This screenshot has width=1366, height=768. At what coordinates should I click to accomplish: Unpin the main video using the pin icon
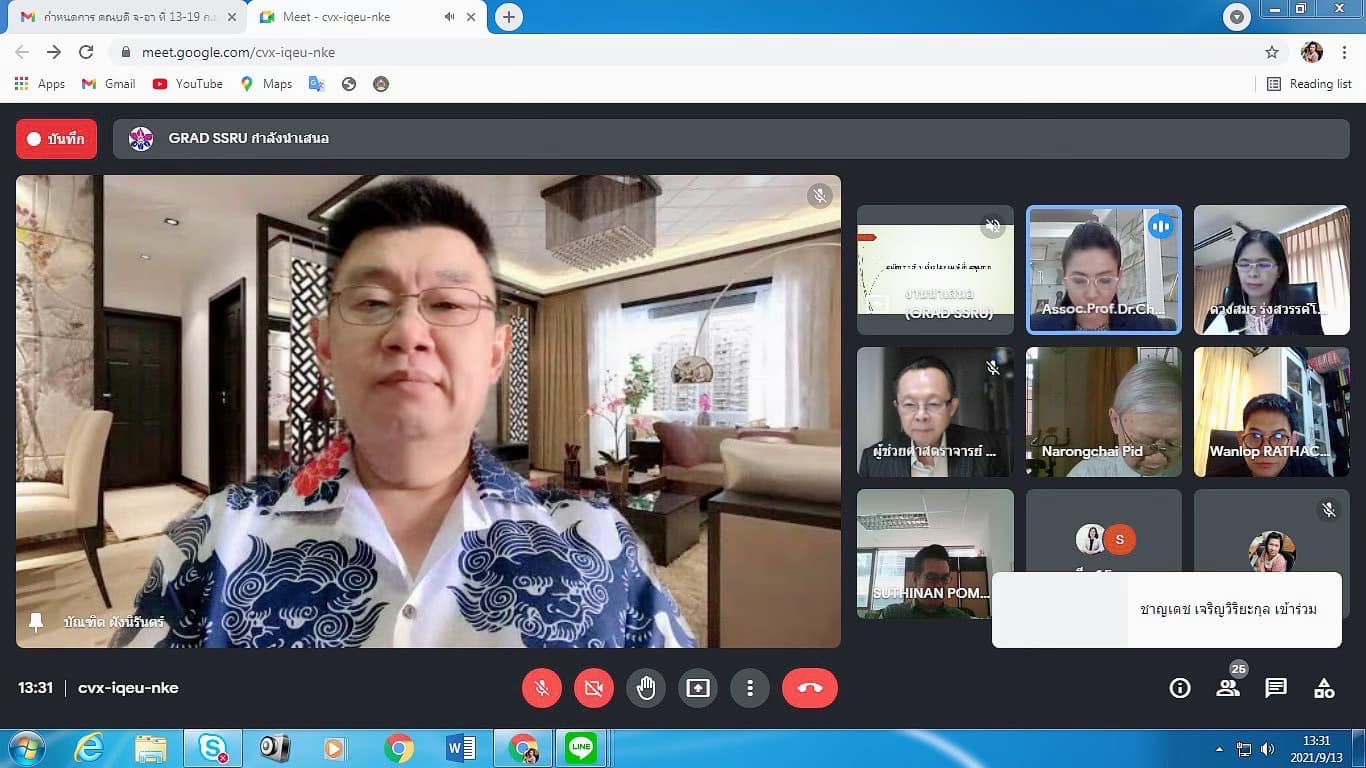tap(37, 622)
